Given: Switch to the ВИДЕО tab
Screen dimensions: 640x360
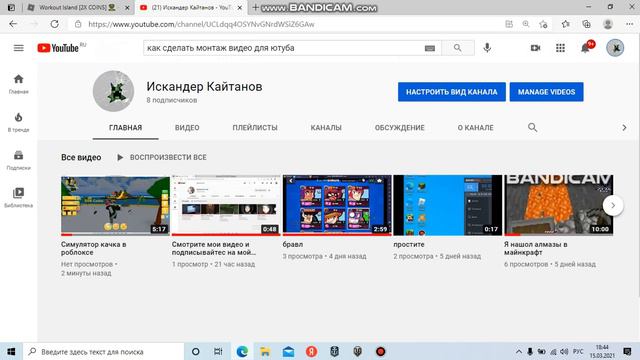Looking at the screenshot, I should tap(187, 128).
